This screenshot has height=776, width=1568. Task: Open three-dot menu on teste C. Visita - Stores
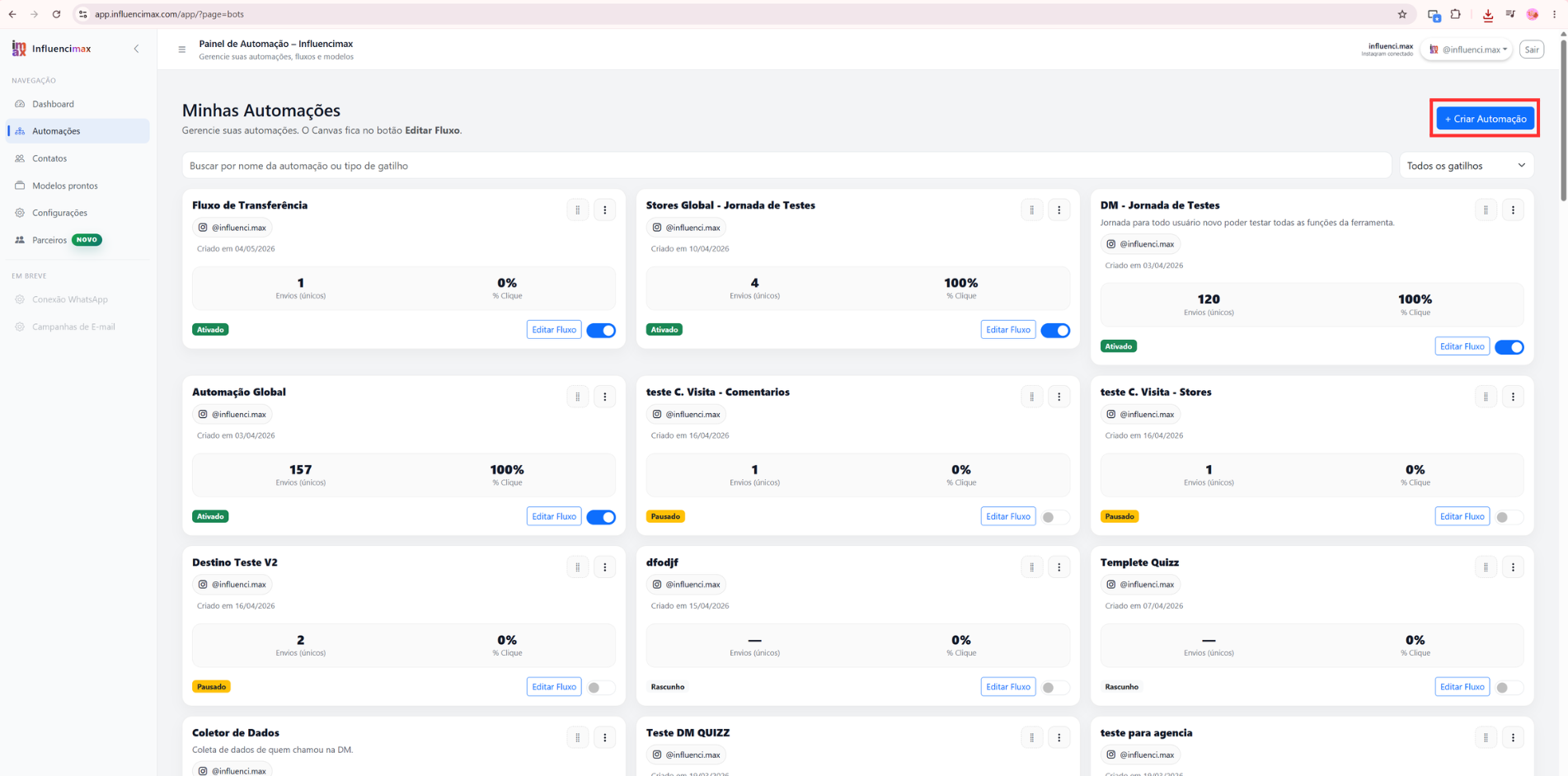1514,397
